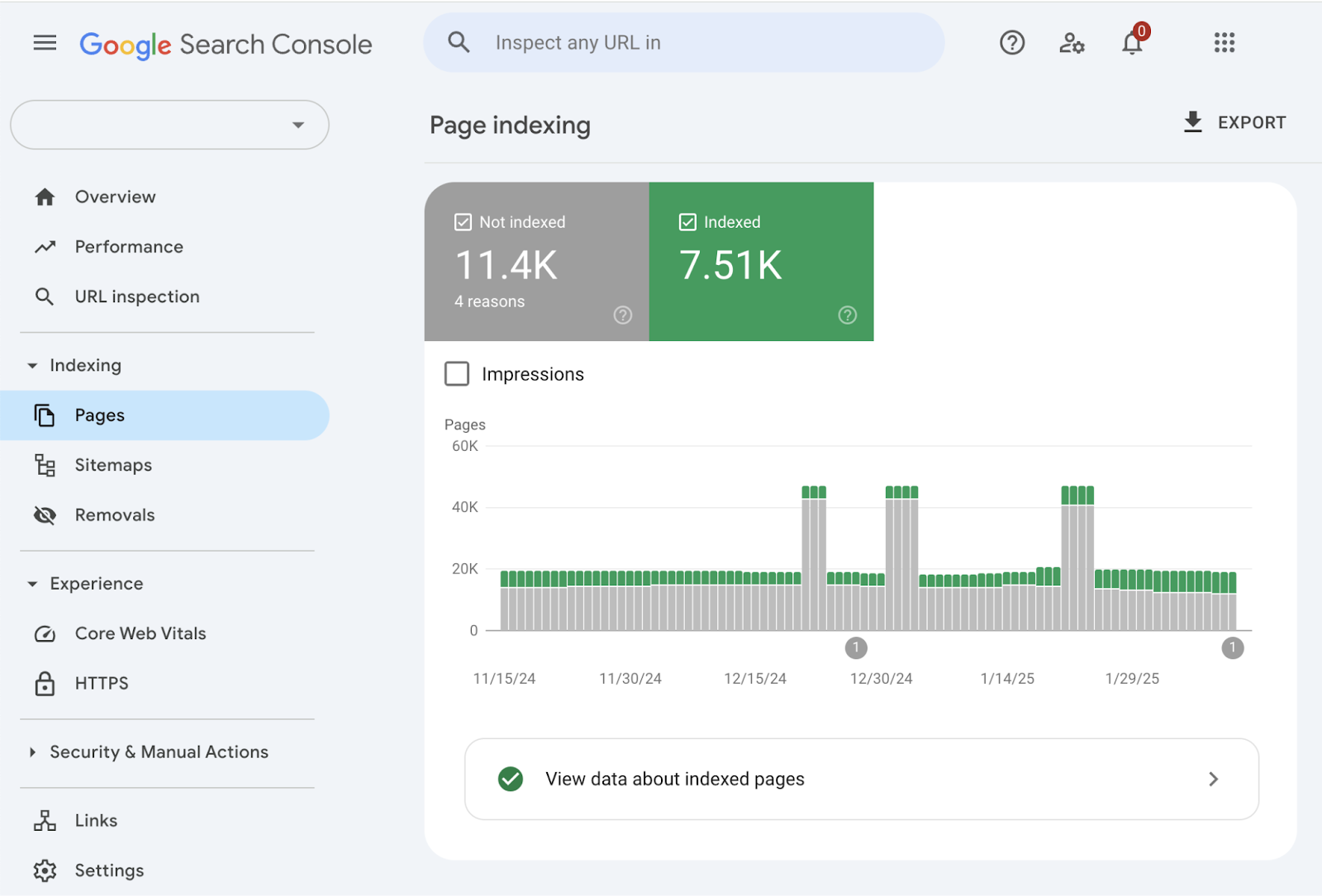Screen dimensions: 1322x896
Task: Export the page indexing data
Action: click(1234, 122)
